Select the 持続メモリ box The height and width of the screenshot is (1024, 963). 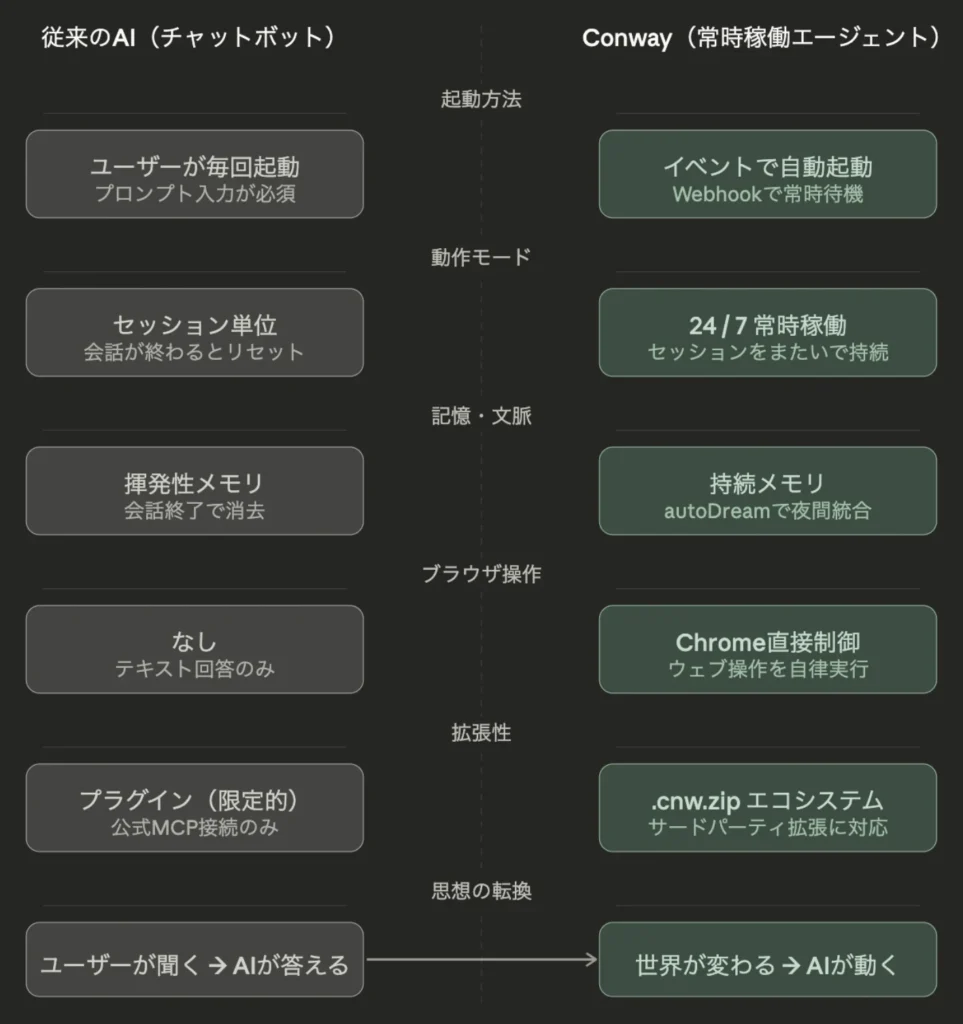click(x=767, y=491)
